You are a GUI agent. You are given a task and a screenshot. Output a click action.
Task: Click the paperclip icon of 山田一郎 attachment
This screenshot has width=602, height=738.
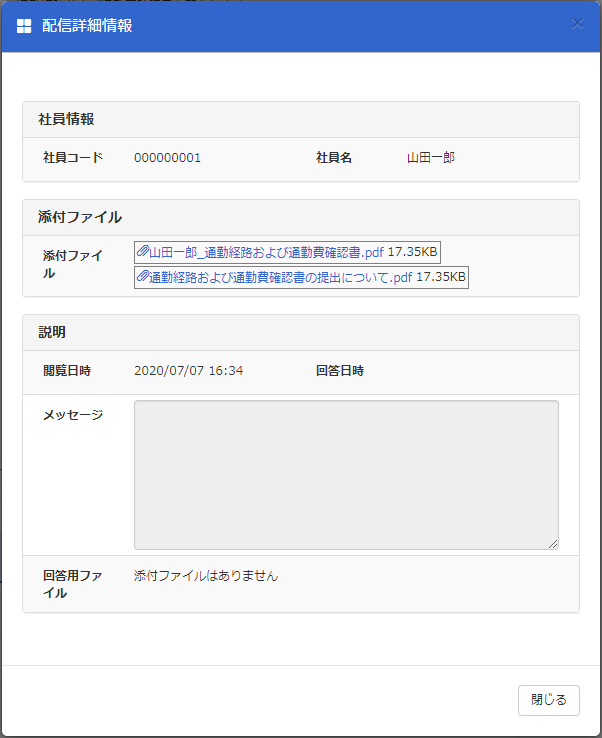143,252
